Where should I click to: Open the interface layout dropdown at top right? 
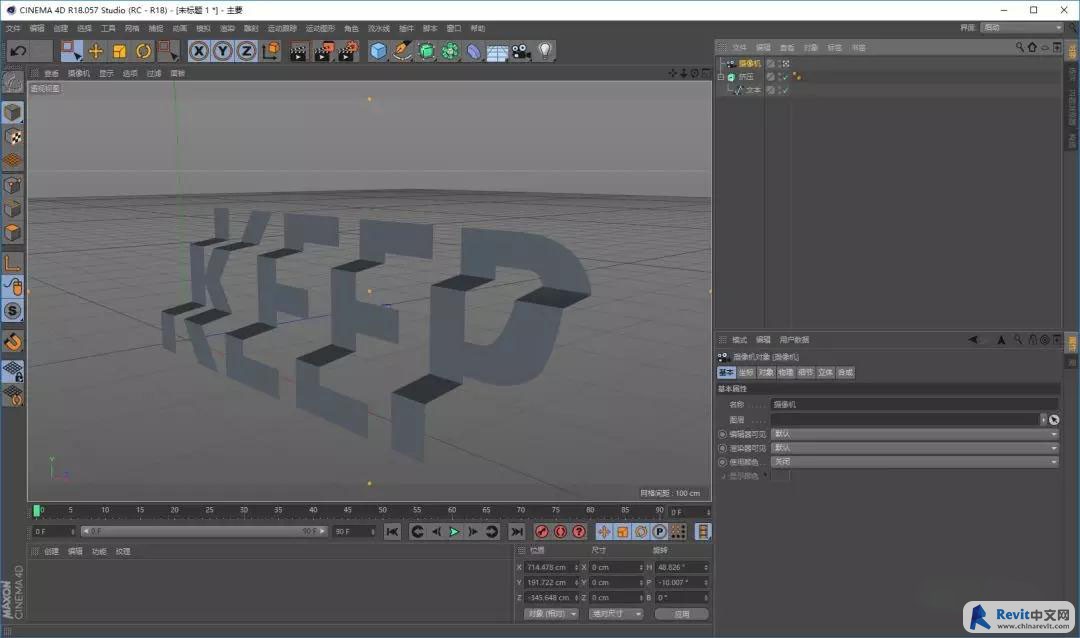pos(1022,28)
